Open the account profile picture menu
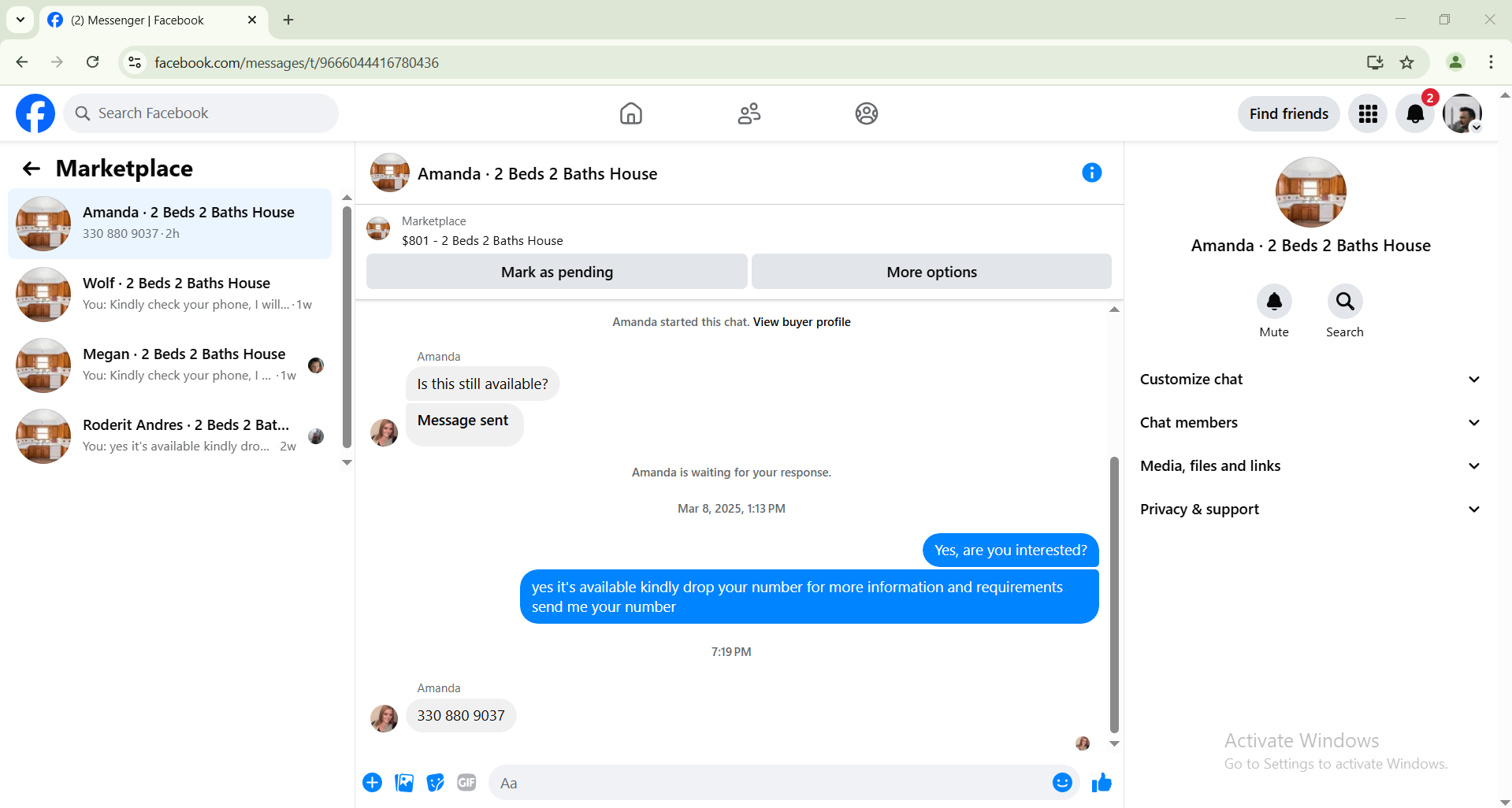Image resolution: width=1512 pixels, height=808 pixels. (x=1462, y=113)
